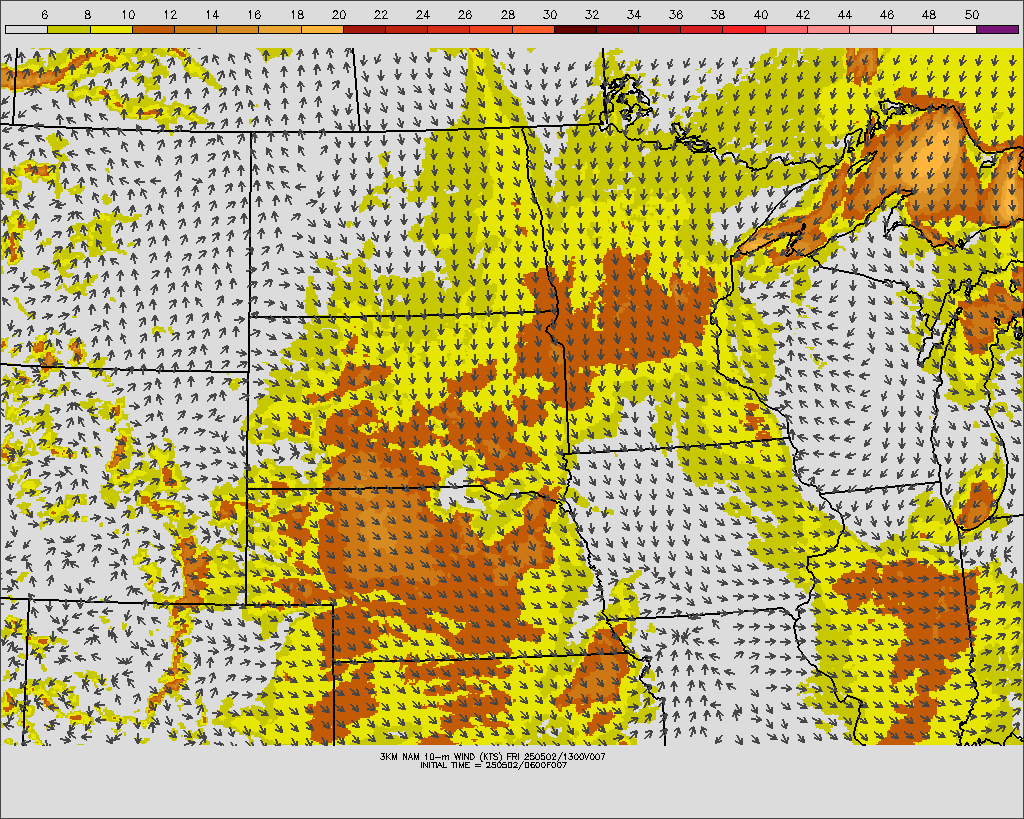Pick the legend swatch between 24 and 26

pos(449,29)
